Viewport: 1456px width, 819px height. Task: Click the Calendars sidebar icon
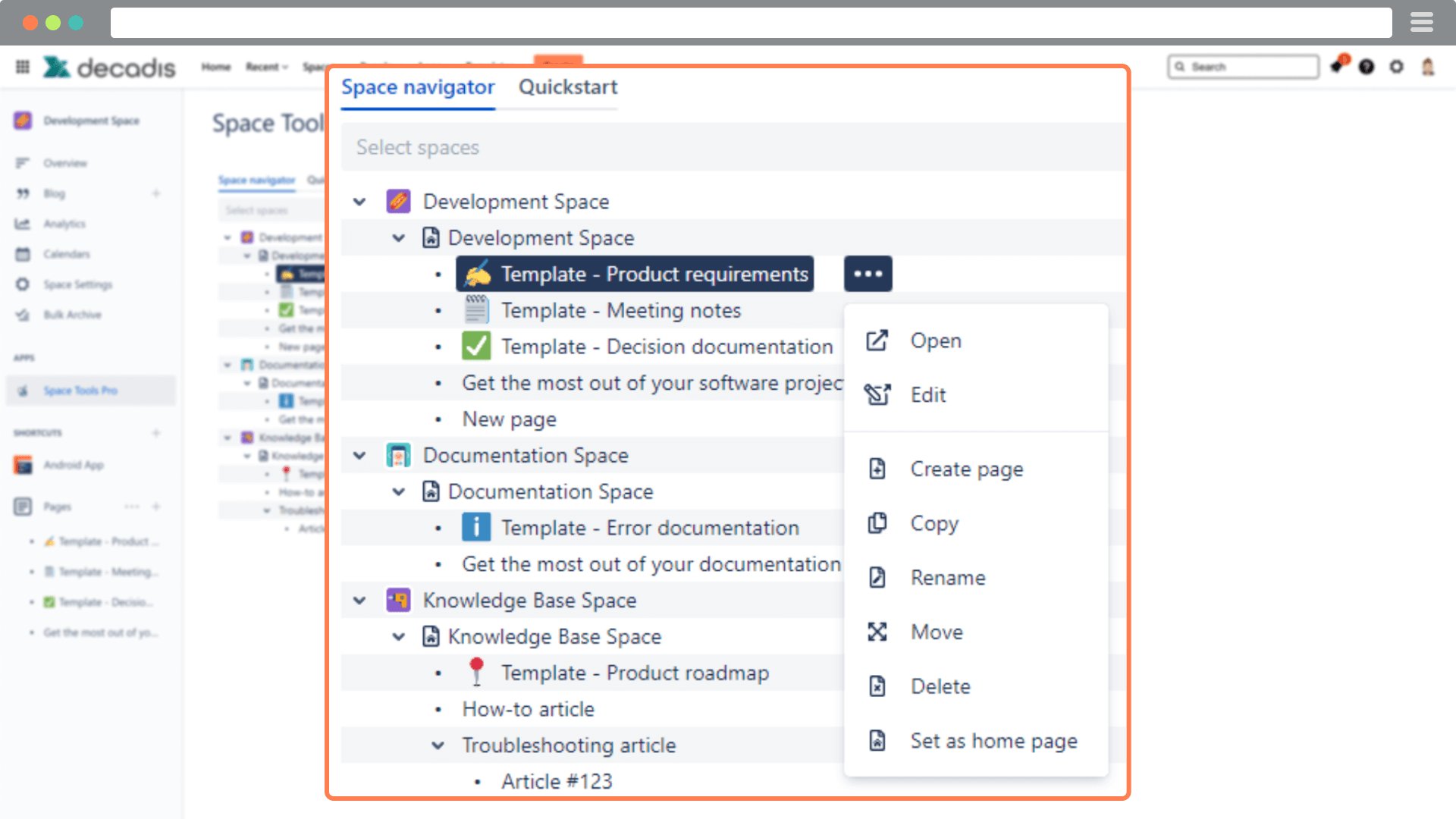(x=23, y=254)
